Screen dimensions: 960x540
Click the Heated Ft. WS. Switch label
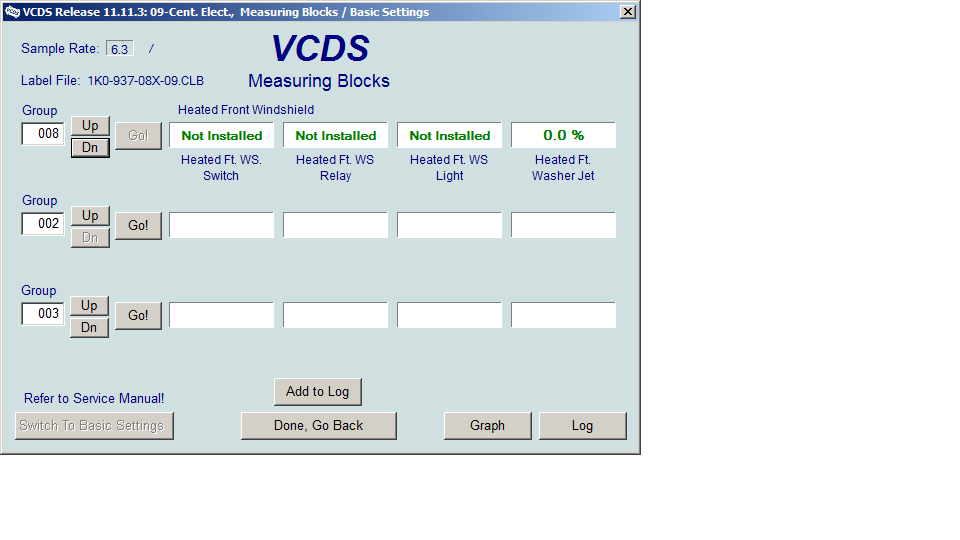221,168
